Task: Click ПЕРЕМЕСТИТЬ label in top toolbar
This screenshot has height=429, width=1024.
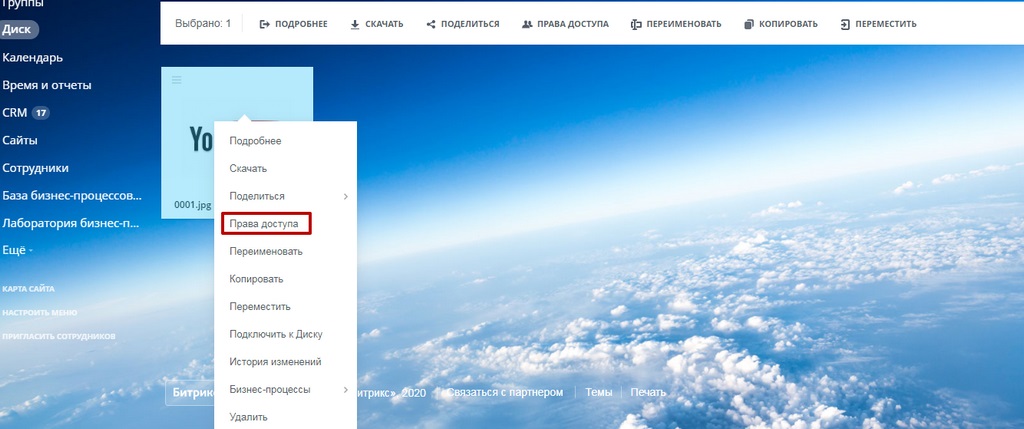Action: pyautogui.click(x=886, y=24)
